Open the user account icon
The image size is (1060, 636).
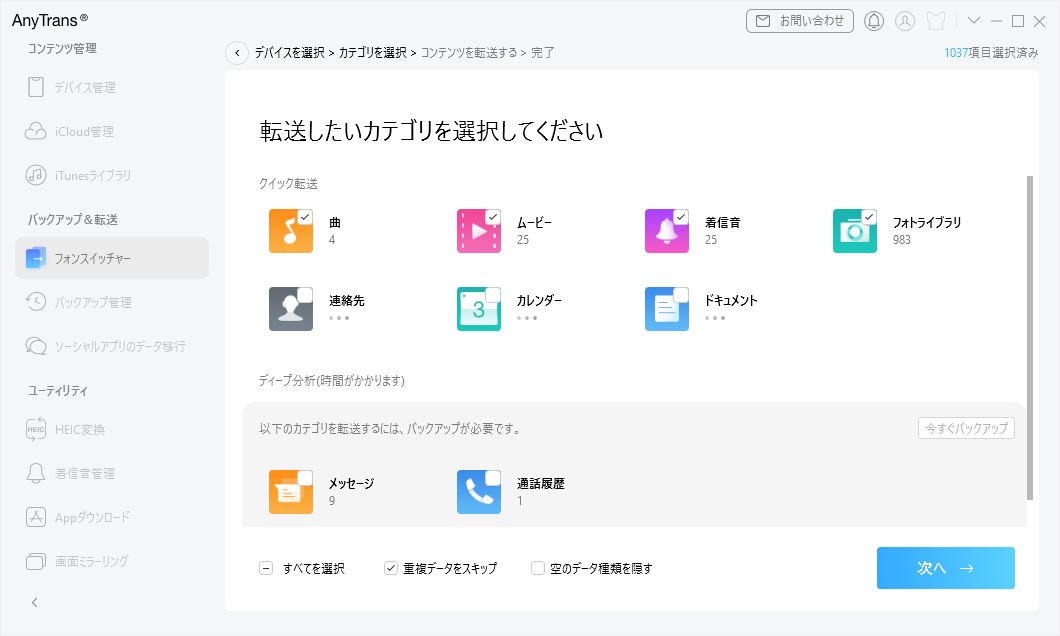(x=905, y=21)
